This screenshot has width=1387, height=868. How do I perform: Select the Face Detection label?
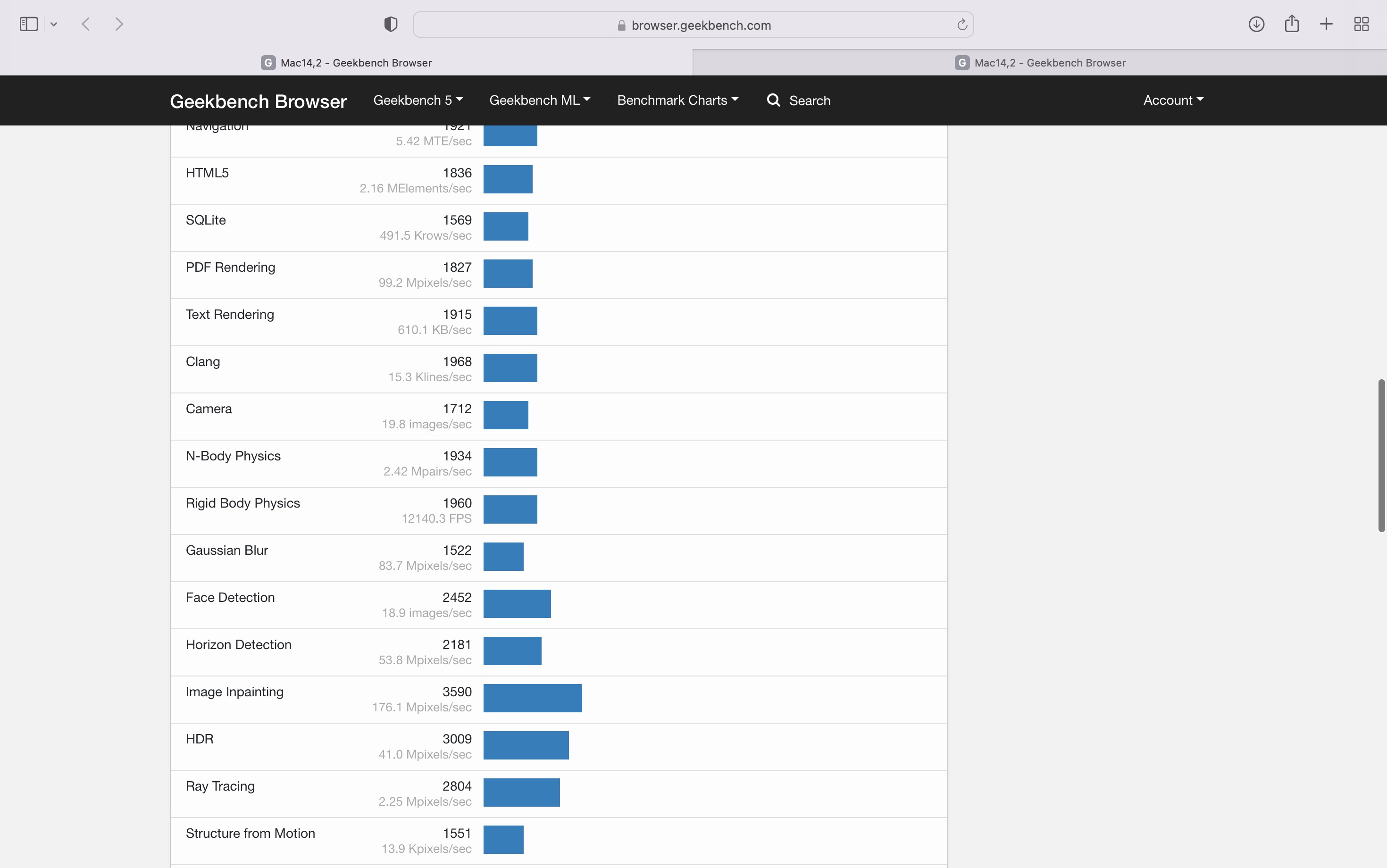coord(230,598)
